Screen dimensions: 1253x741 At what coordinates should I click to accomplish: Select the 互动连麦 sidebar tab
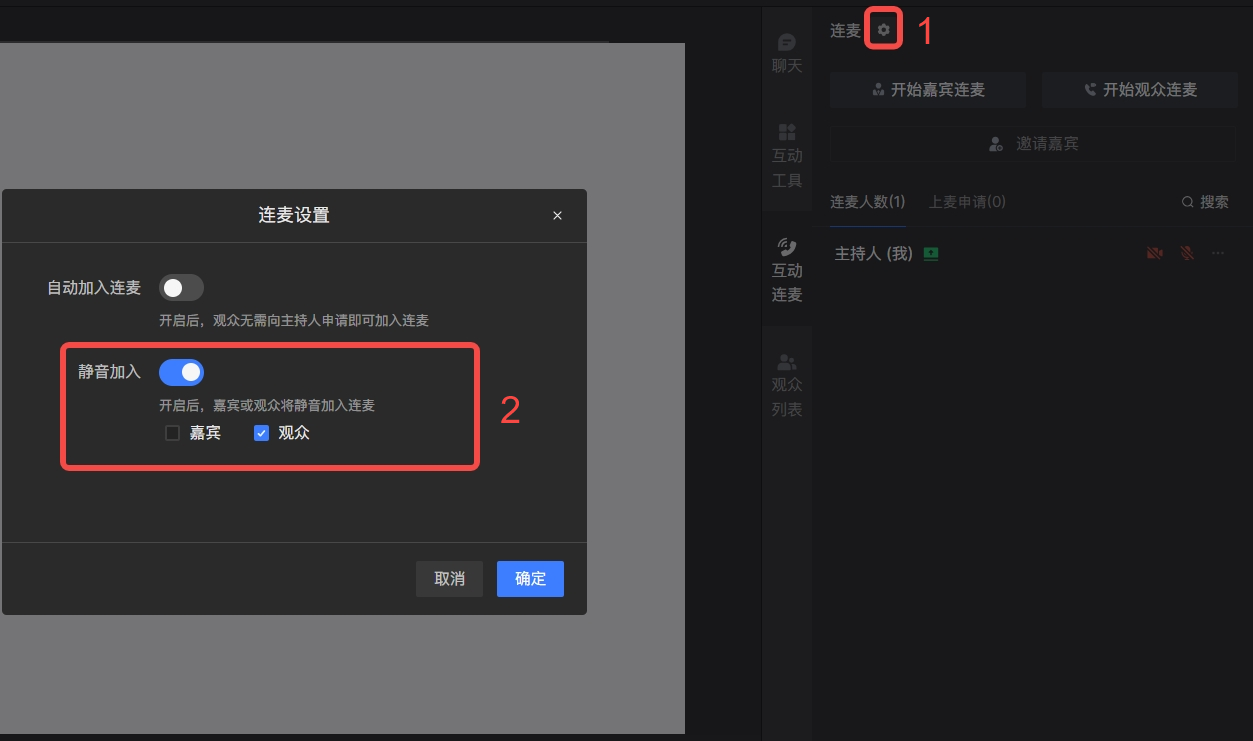(787, 270)
